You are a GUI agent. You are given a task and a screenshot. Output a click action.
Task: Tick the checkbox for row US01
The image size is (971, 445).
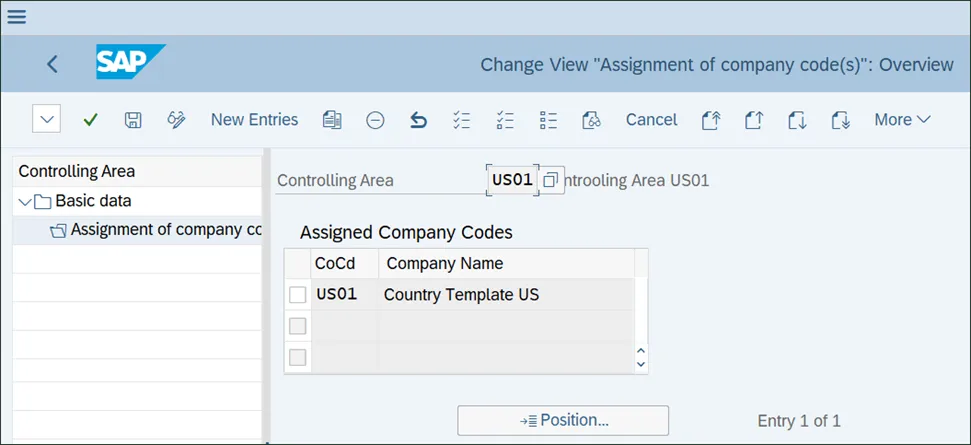tap(297, 295)
